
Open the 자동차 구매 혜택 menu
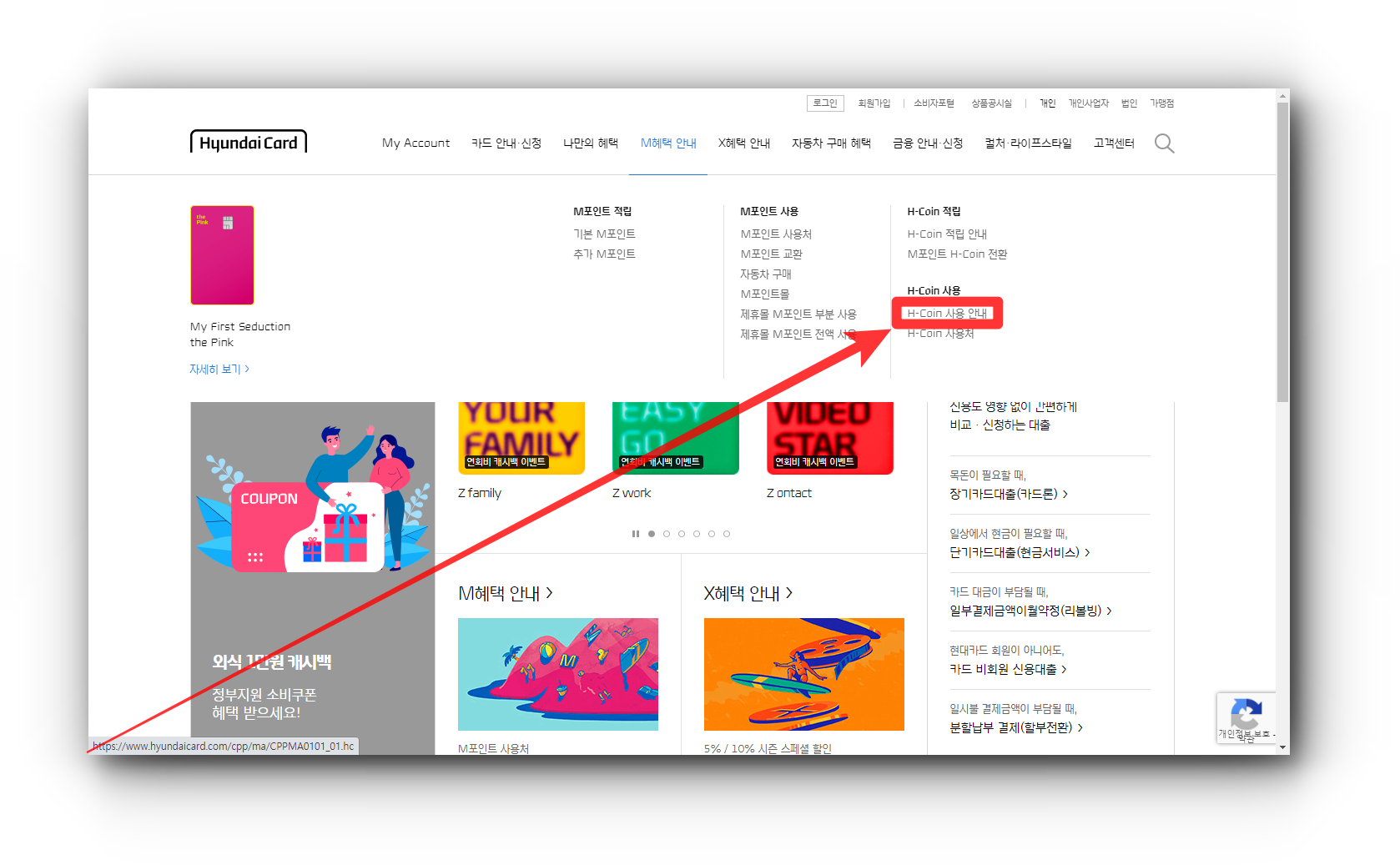831,143
